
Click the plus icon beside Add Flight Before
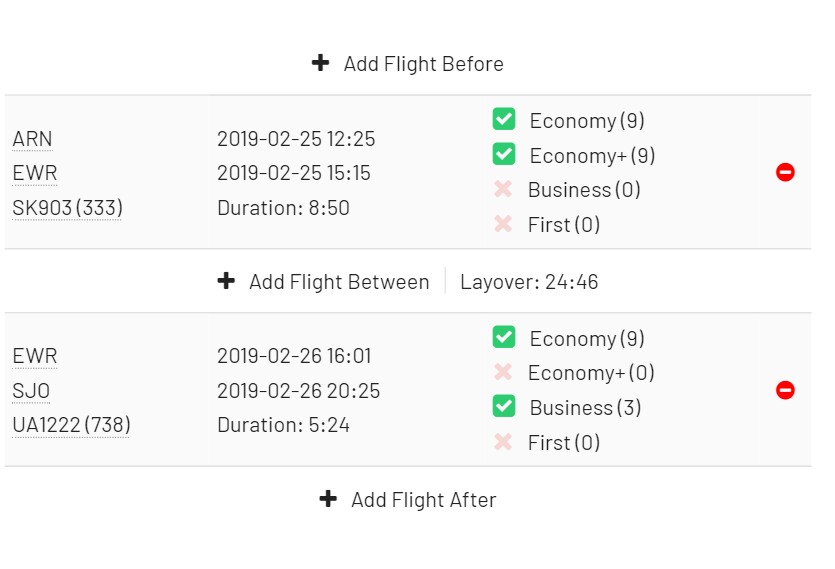[x=320, y=63]
